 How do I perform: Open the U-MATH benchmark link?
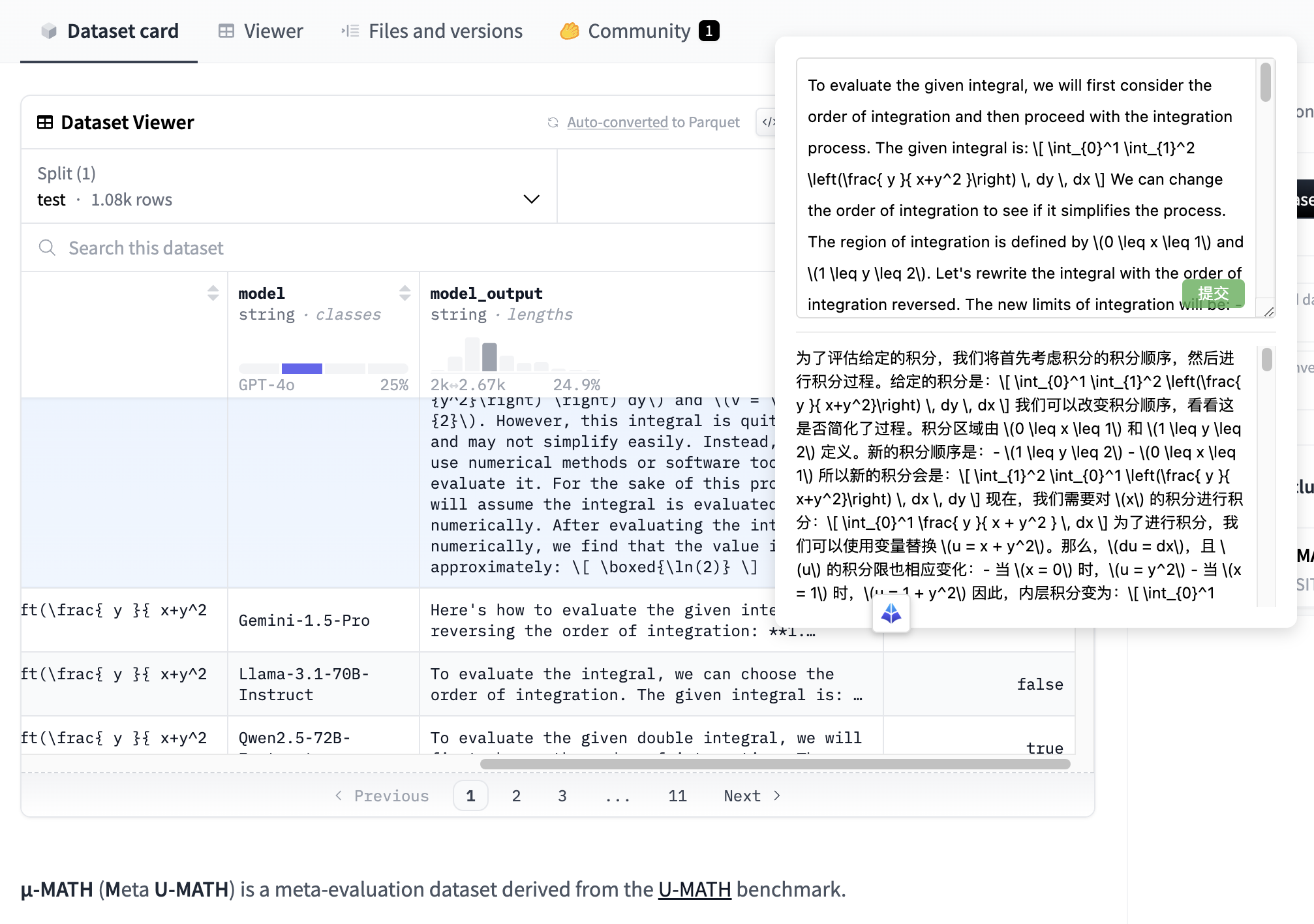pos(694,889)
